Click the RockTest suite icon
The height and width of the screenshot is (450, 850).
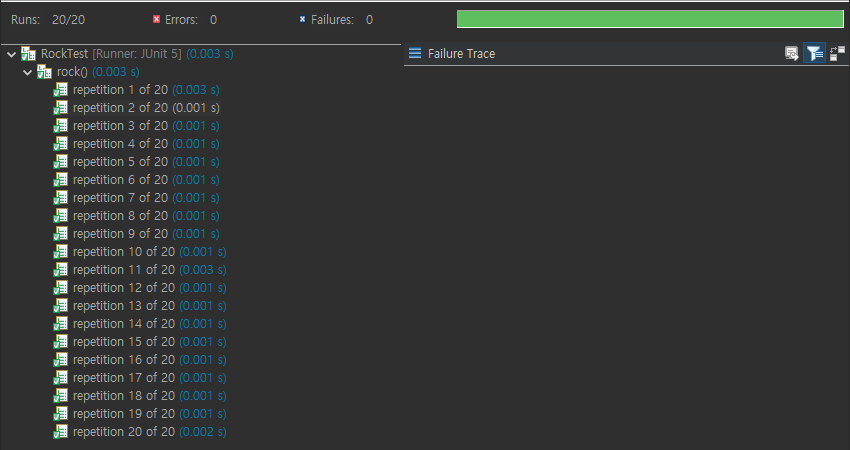point(28,54)
